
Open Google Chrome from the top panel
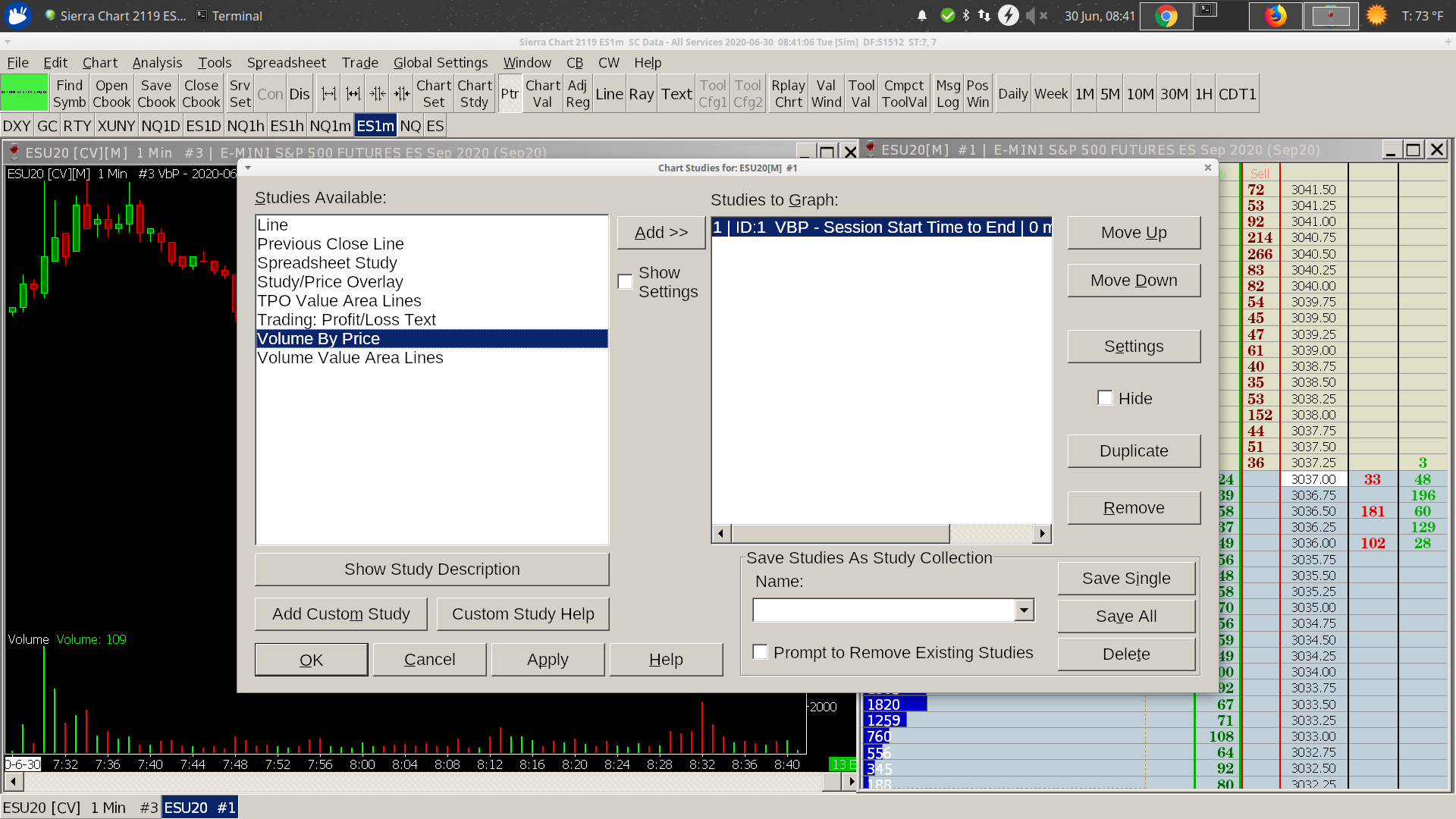(1166, 16)
